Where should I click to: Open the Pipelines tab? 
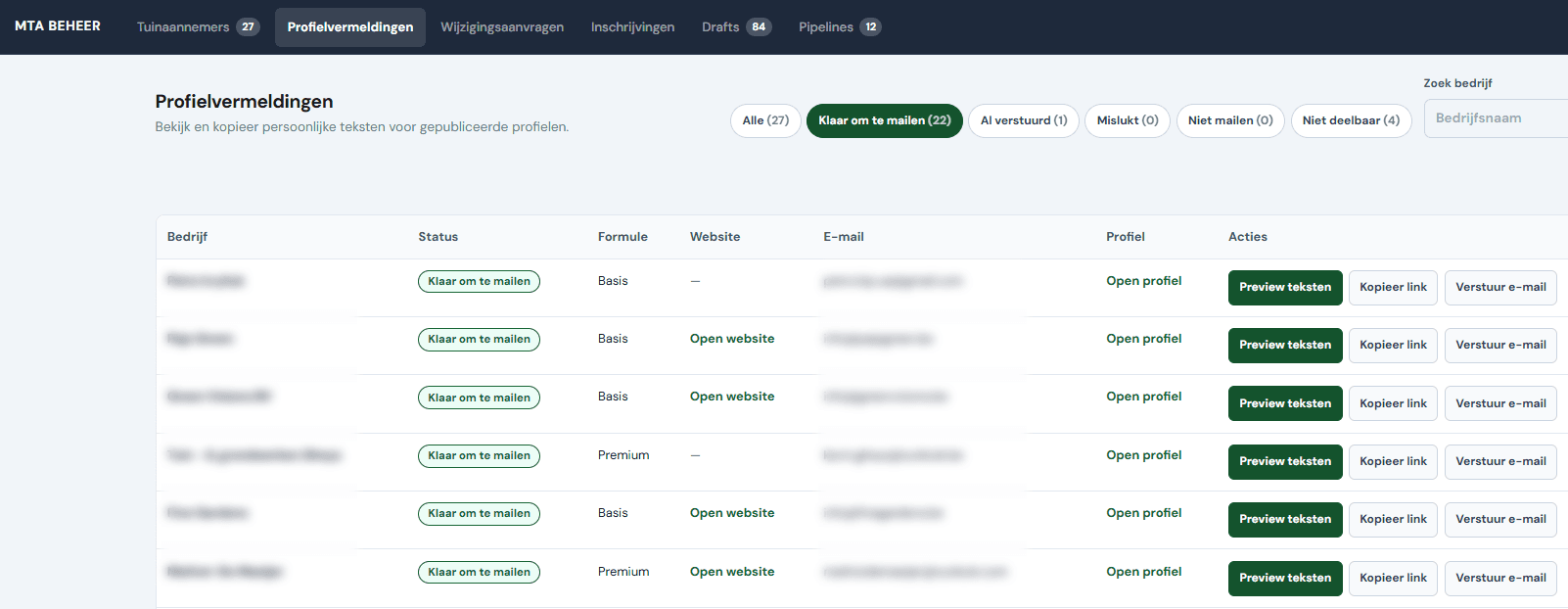[x=840, y=26]
